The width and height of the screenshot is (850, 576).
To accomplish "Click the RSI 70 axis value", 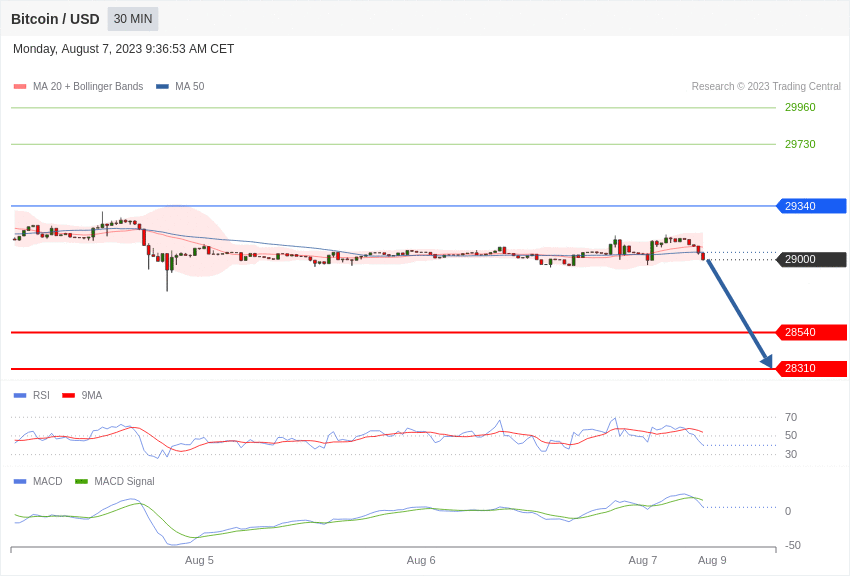I will (x=791, y=417).
